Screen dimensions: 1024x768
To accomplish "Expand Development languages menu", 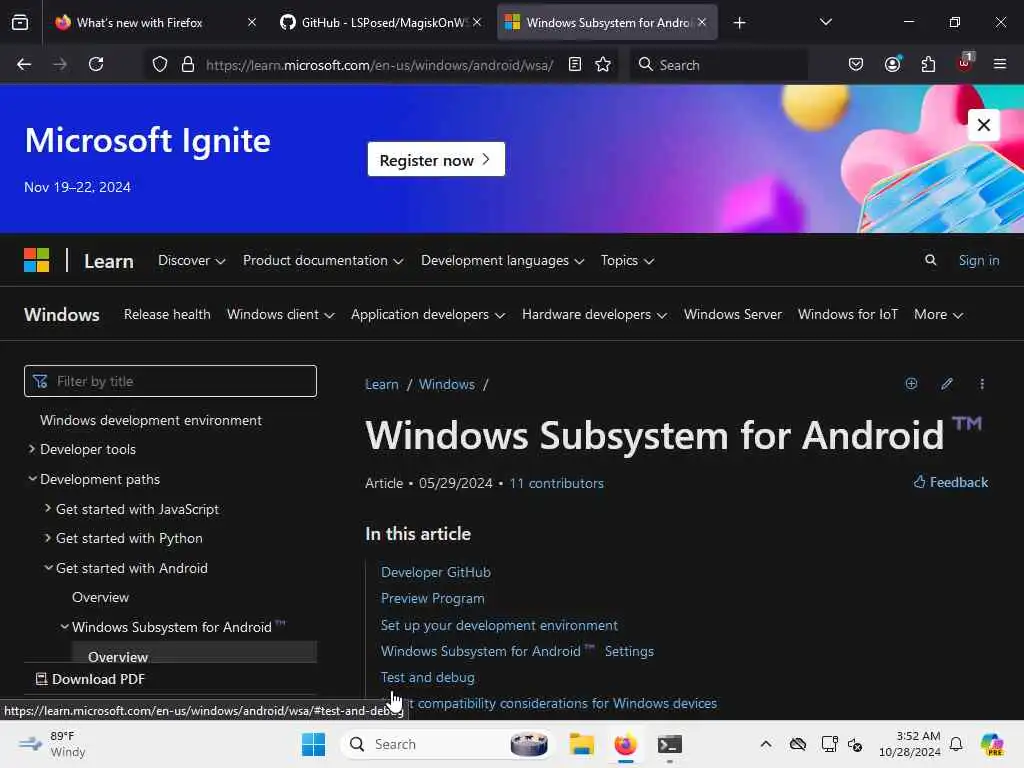I will coord(502,261).
